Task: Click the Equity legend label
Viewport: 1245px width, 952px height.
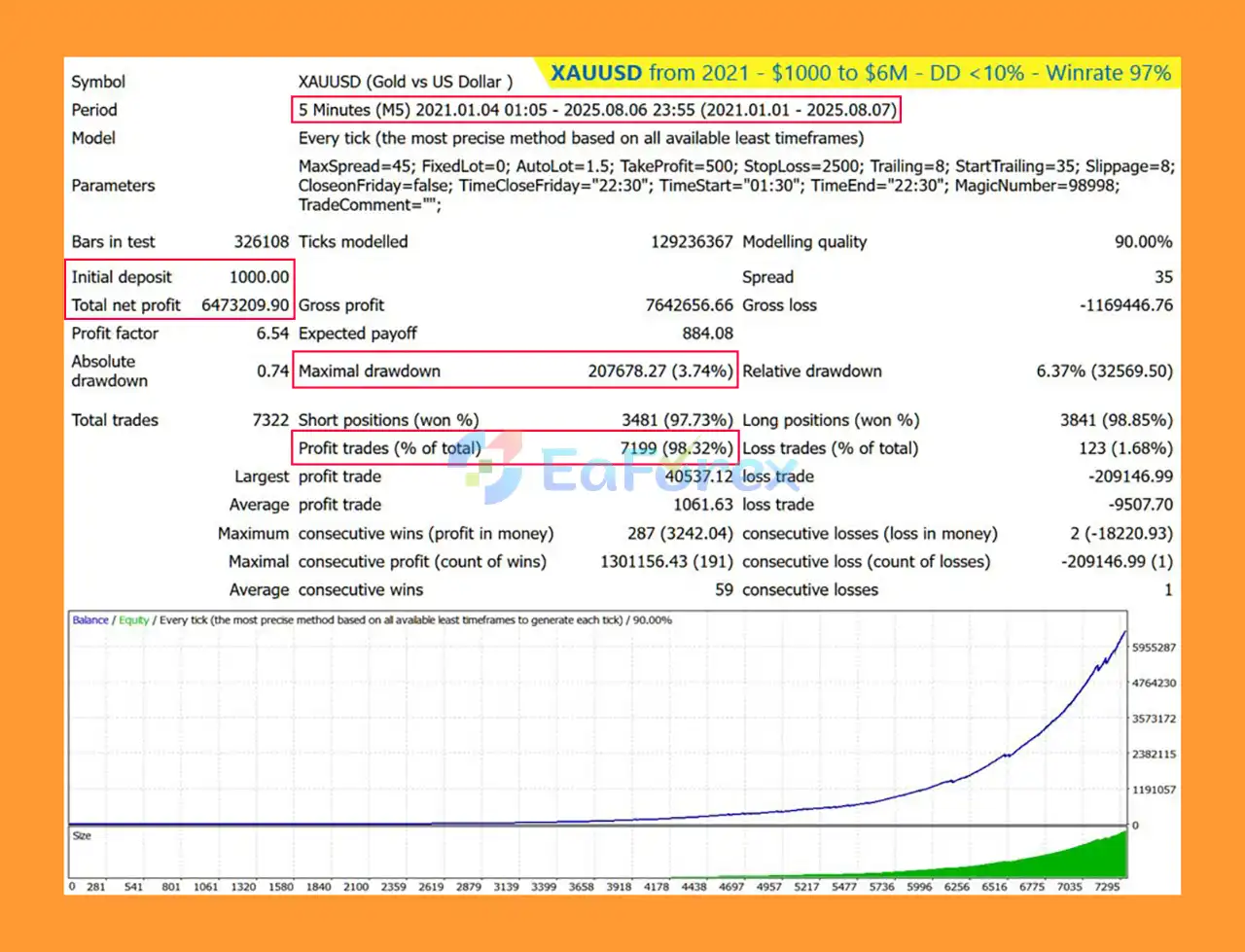Action: point(134,620)
